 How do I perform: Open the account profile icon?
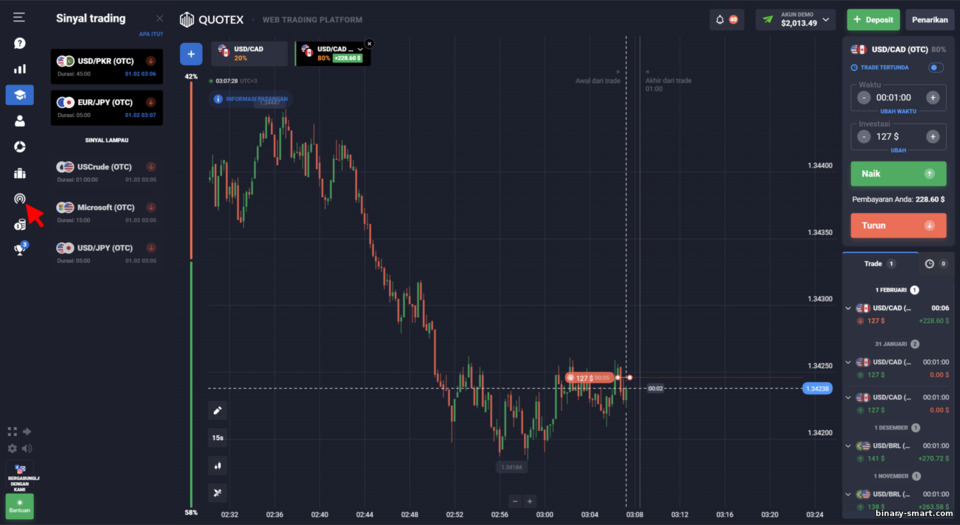pyautogui.click(x=20, y=121)
